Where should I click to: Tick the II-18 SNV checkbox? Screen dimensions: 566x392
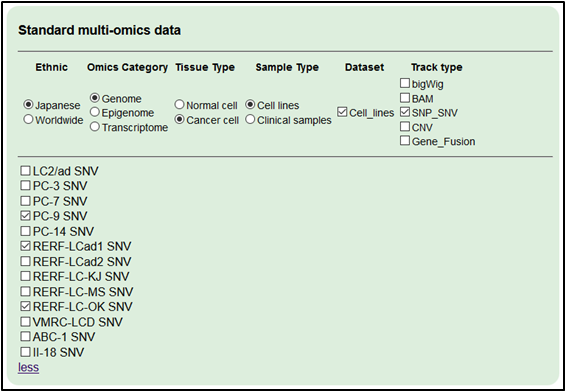[25, 352]
